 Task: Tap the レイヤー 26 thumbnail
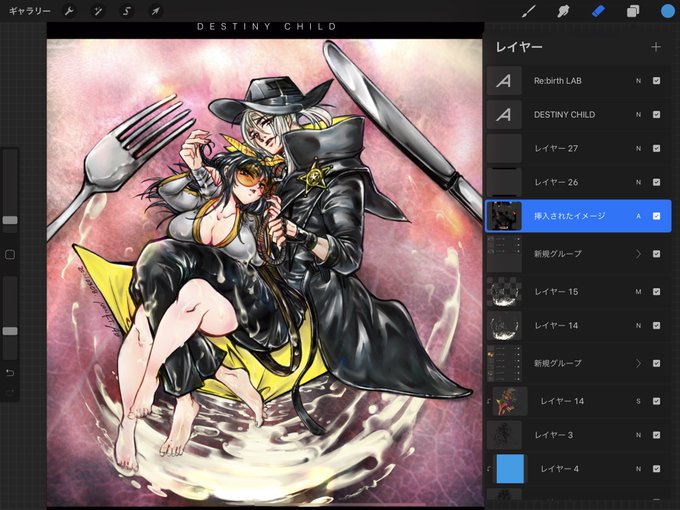coord(504,182)
